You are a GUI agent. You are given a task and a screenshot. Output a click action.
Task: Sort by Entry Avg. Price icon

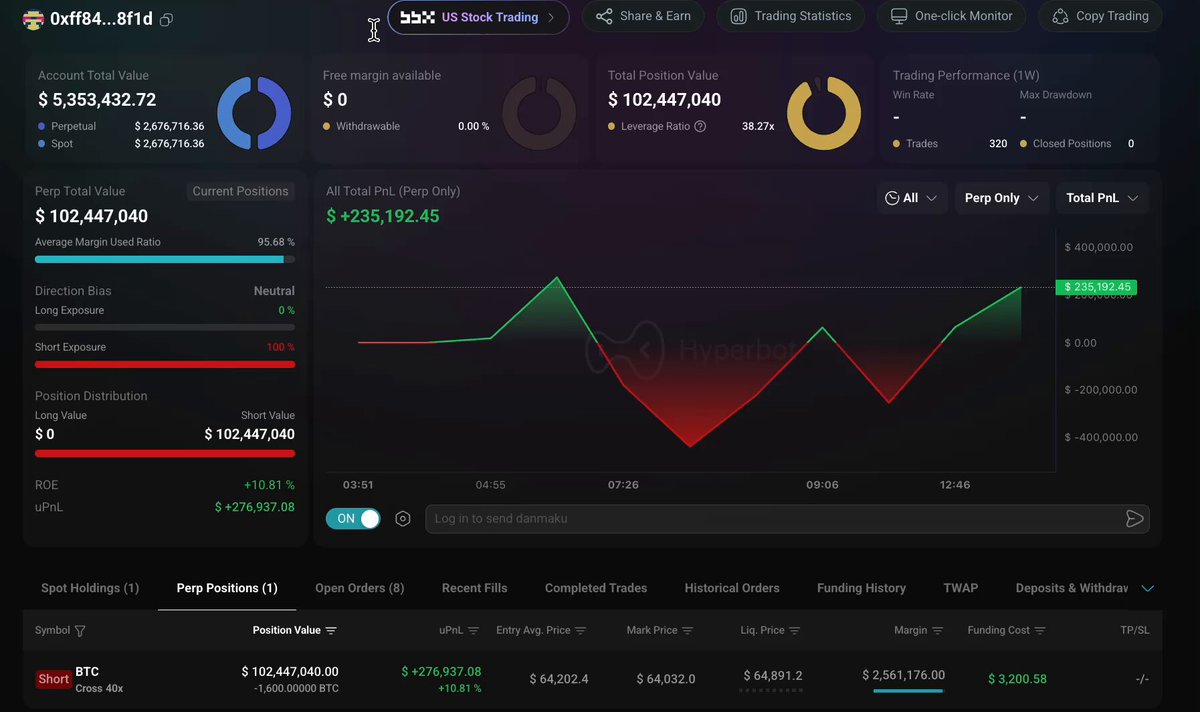pos(580,631)
